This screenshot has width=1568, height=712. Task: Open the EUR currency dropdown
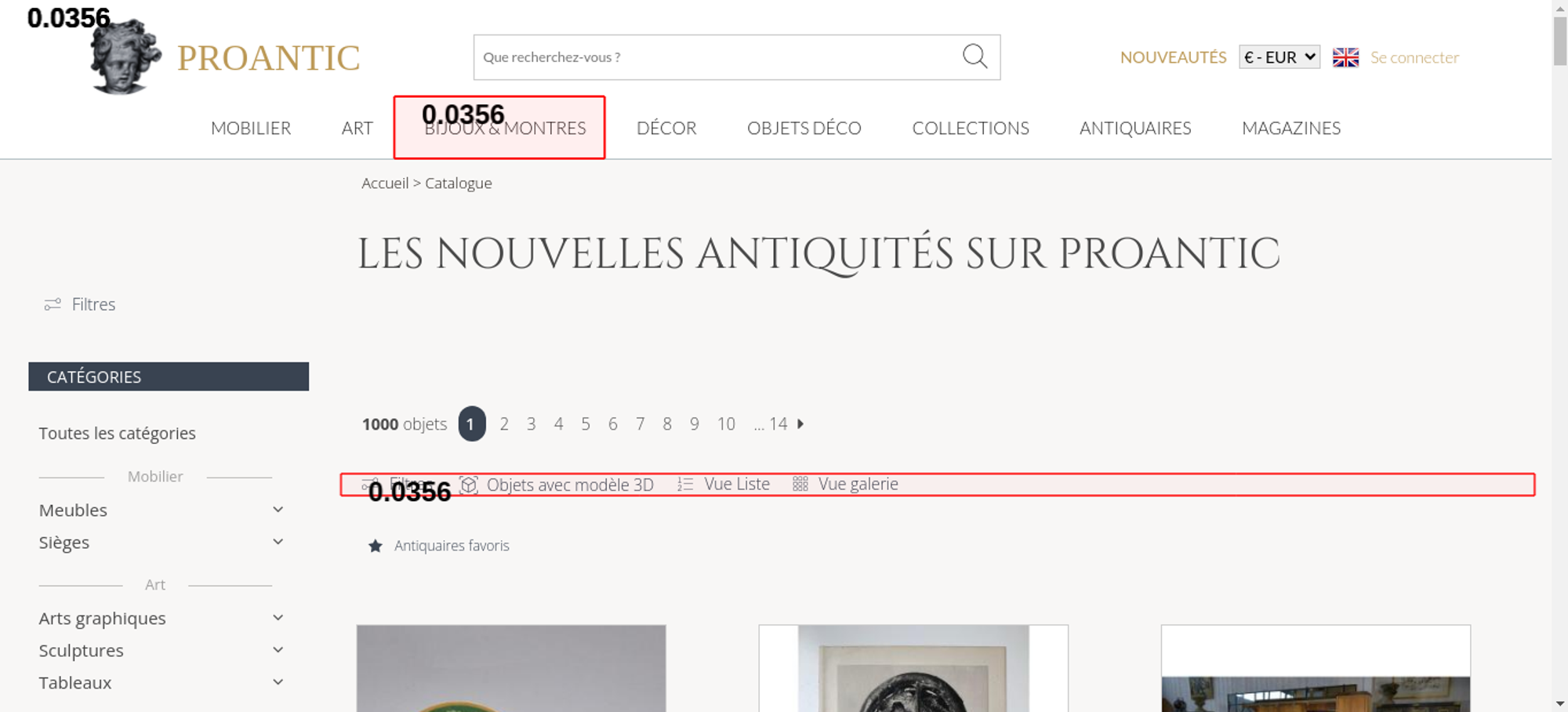(x=1279, y=57)
